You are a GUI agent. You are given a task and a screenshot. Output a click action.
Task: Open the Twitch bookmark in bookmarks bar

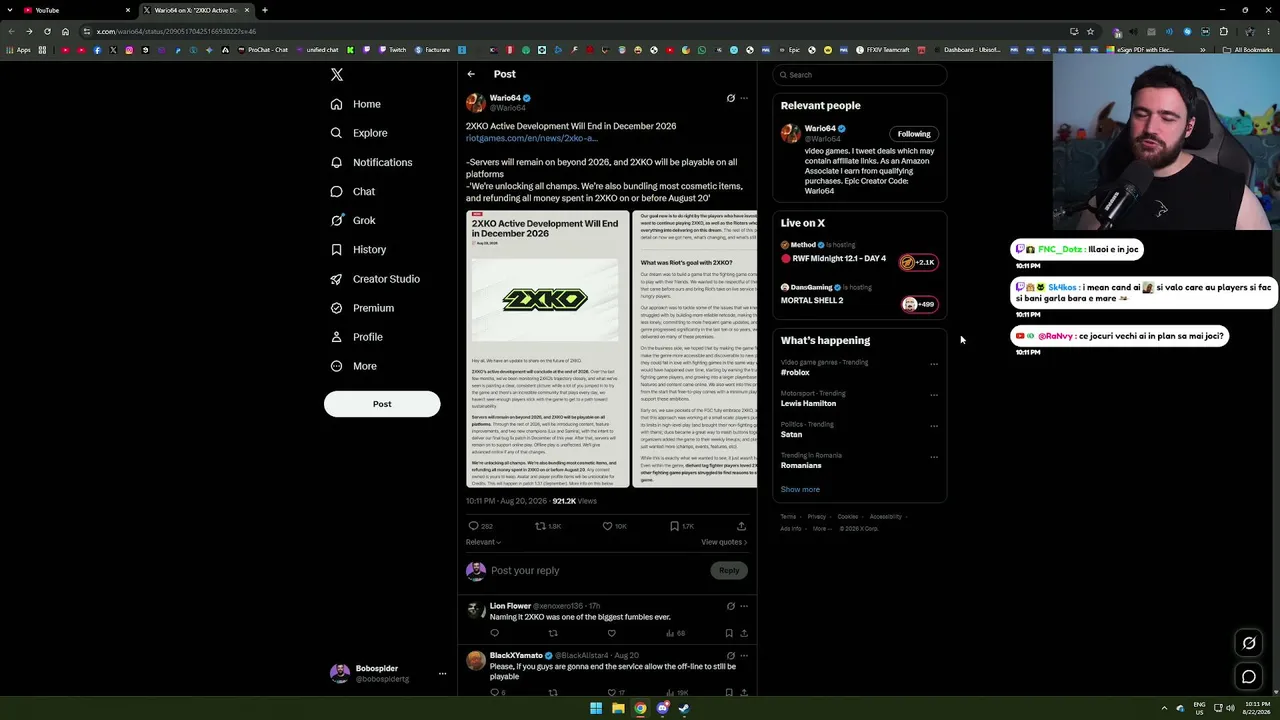pos(392,50)
